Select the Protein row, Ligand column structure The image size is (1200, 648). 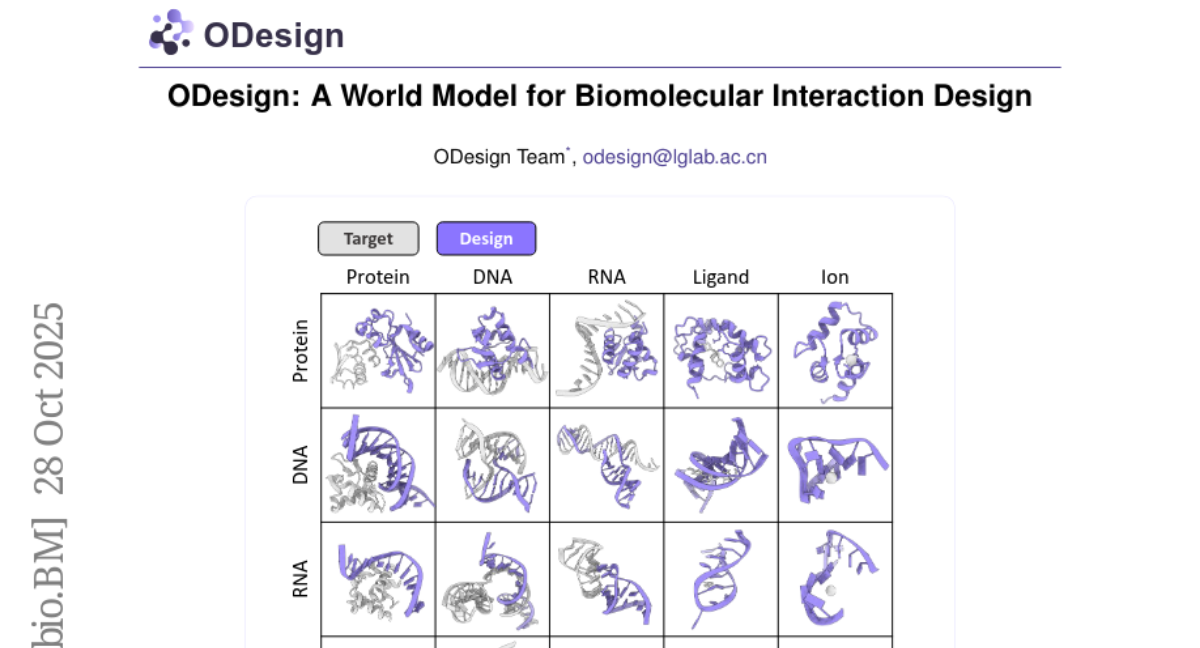(720, 351)
